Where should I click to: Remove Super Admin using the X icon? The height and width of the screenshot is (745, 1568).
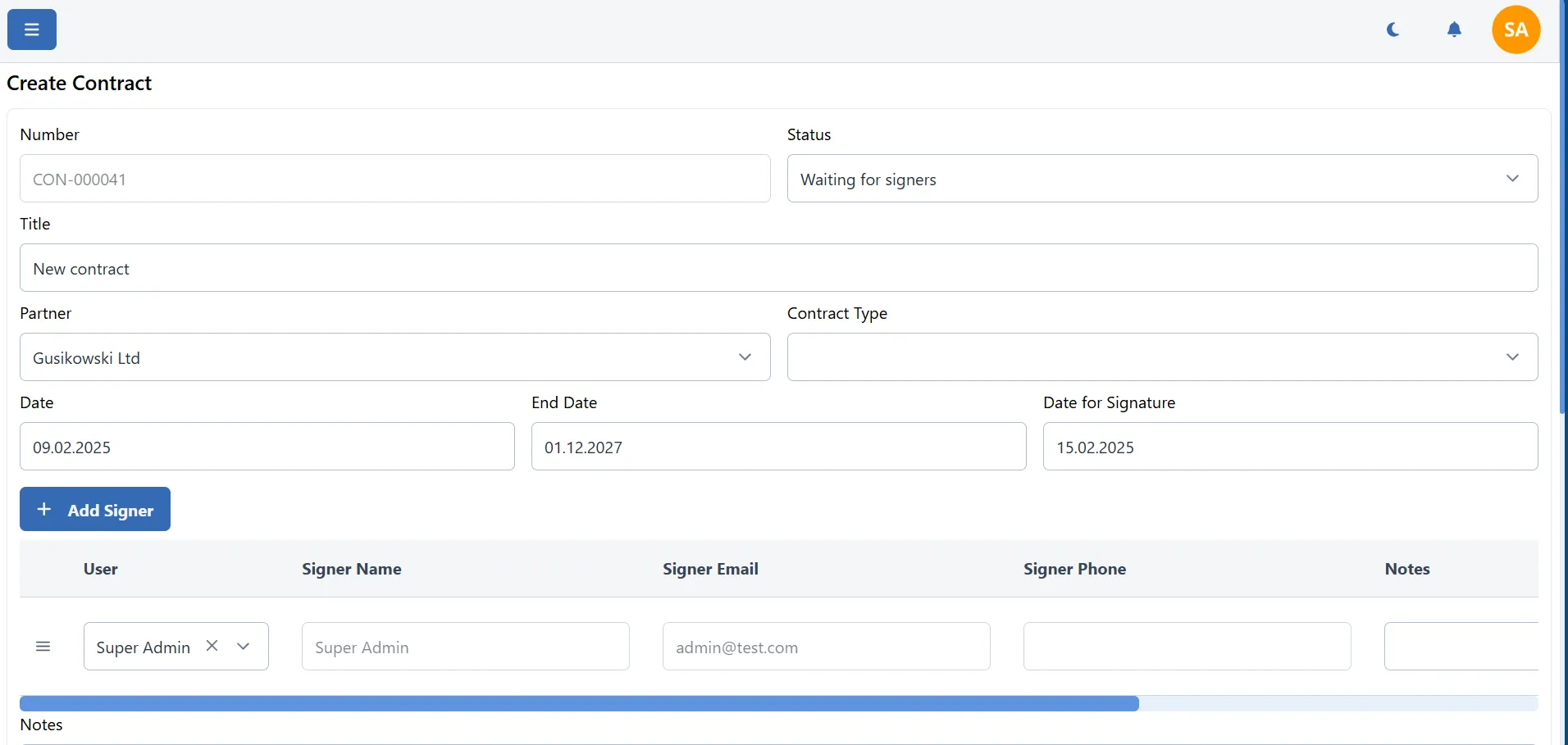click(x=212, y=645)
